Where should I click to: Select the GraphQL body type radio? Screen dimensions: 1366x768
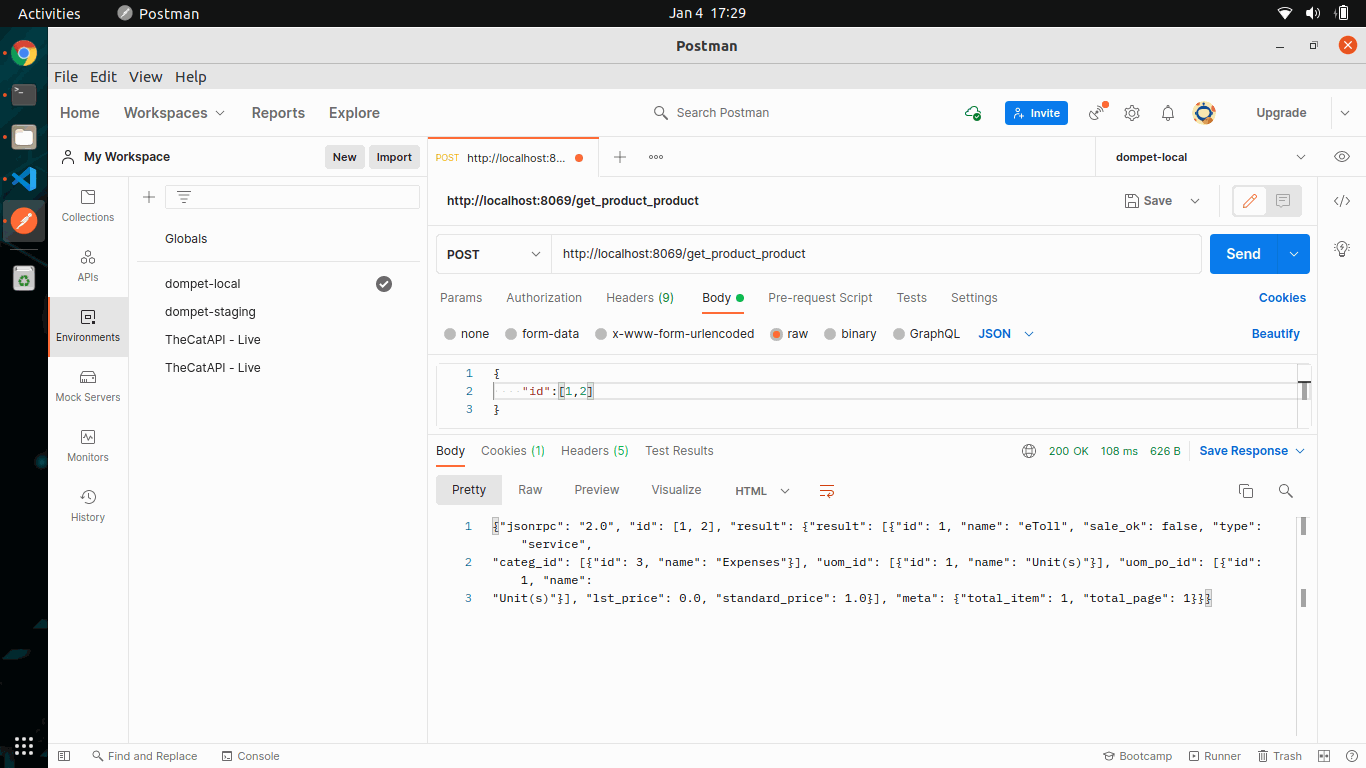coord(899,334)
